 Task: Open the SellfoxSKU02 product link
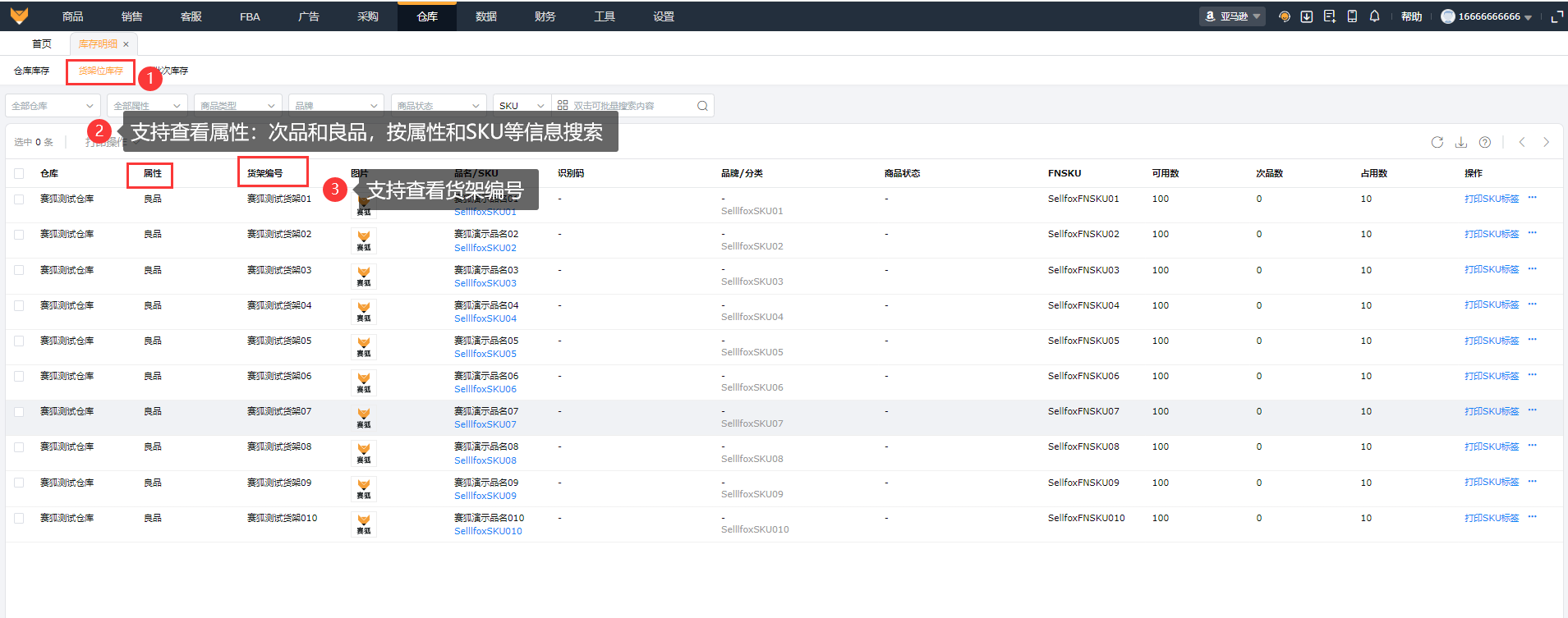(x=485, y=248)
